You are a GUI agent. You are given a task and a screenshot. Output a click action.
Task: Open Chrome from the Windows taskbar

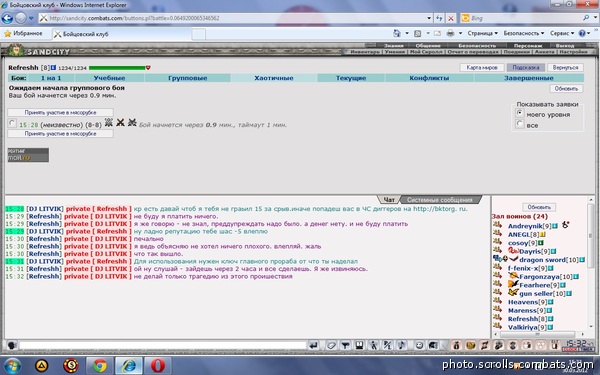(x=100, y=365)
